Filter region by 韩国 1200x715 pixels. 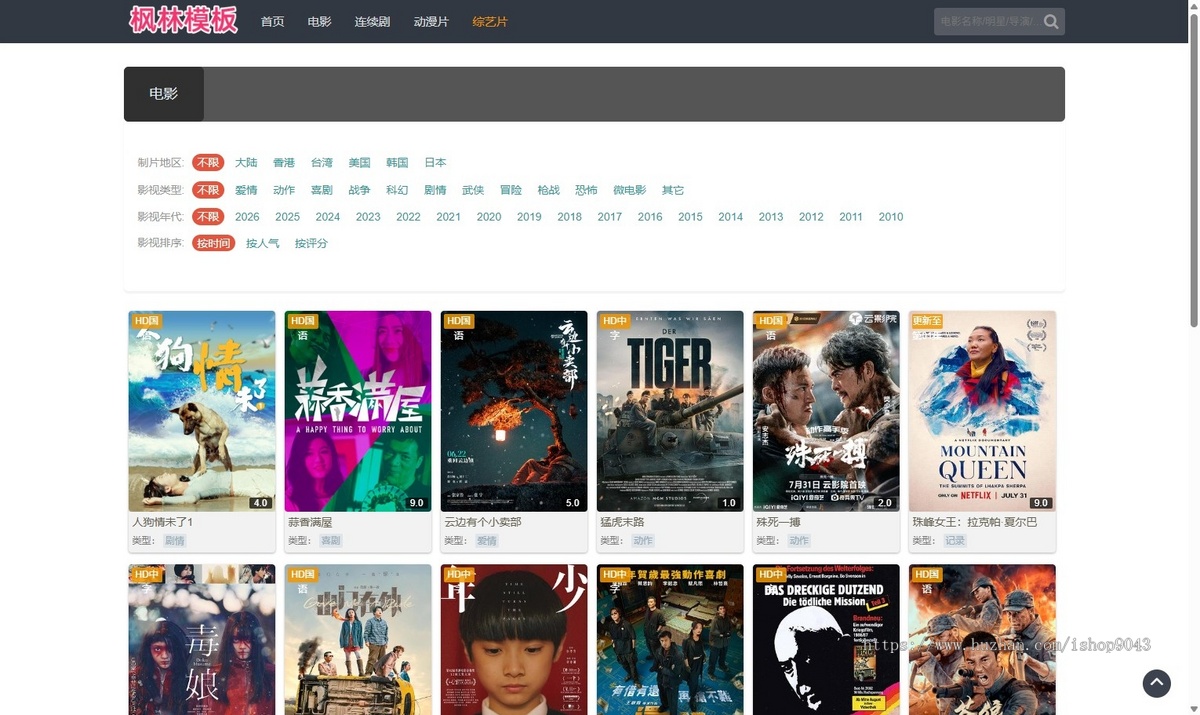397,163
